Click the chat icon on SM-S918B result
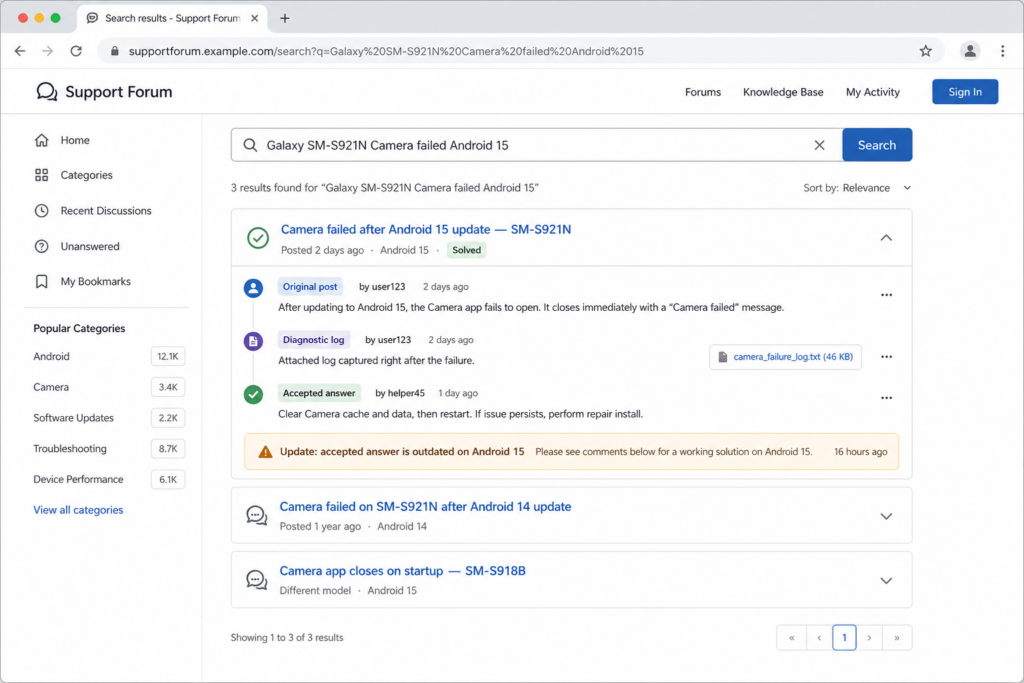1024x683 pixels. (x=257, y=580)
